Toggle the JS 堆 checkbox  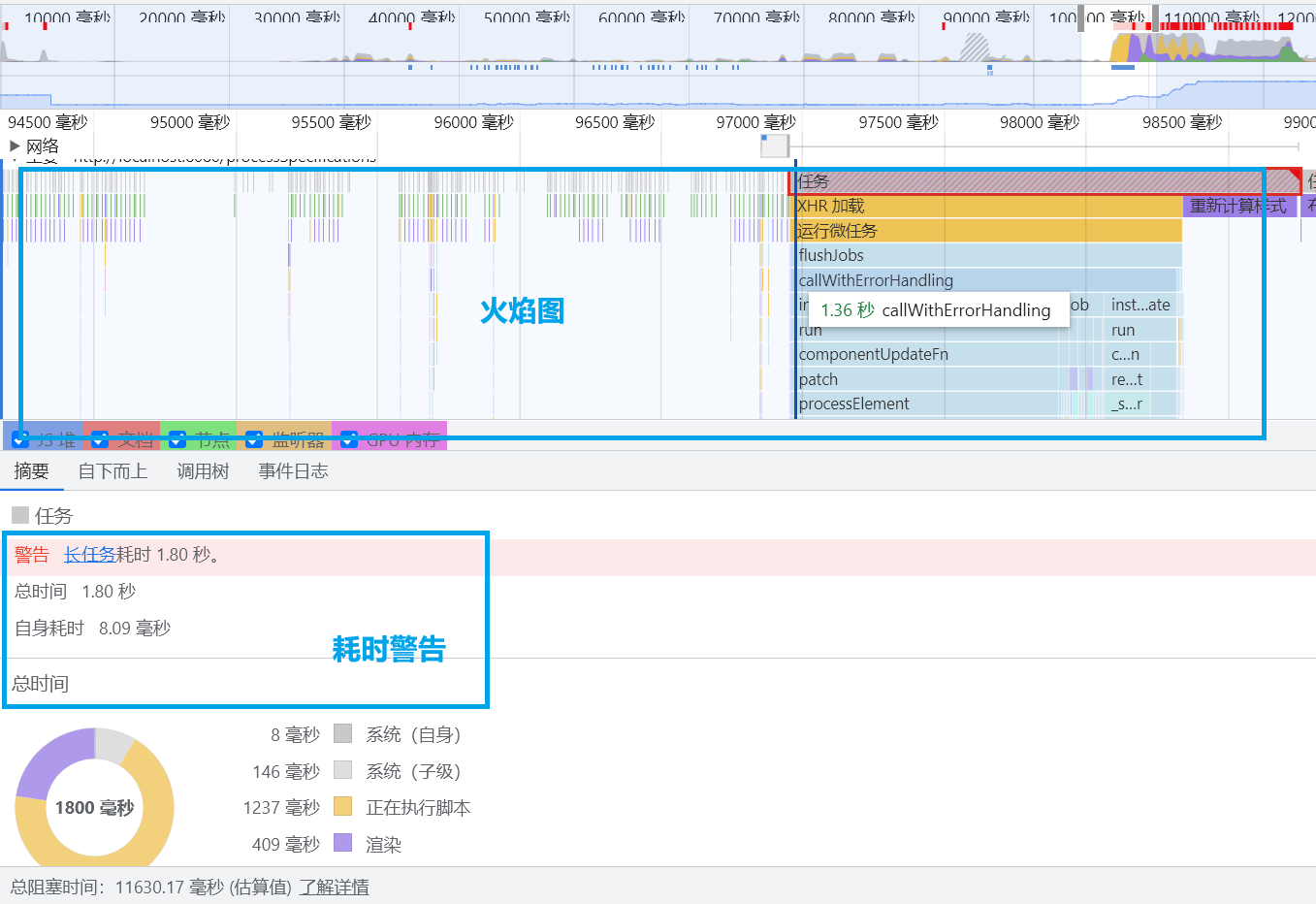[19, 438]
